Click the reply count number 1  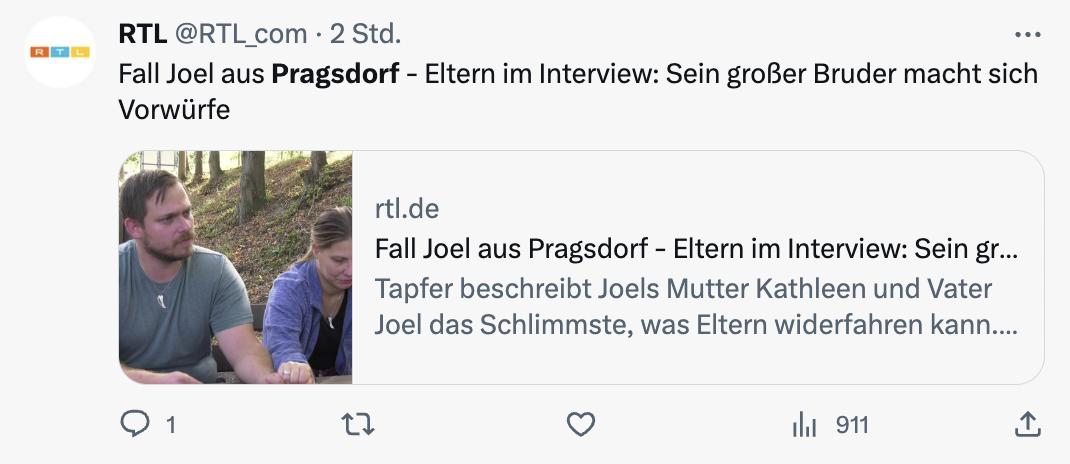[170, 426]
